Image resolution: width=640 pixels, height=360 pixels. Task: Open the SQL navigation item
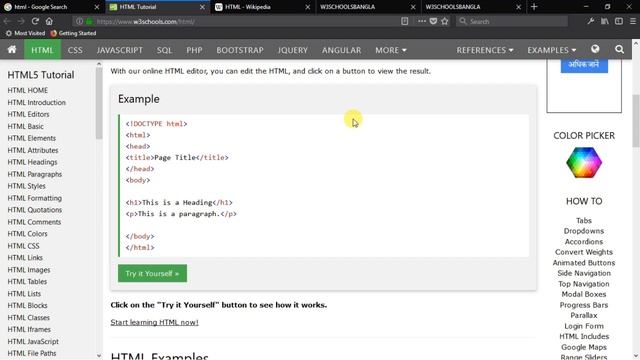click(164, 50)
